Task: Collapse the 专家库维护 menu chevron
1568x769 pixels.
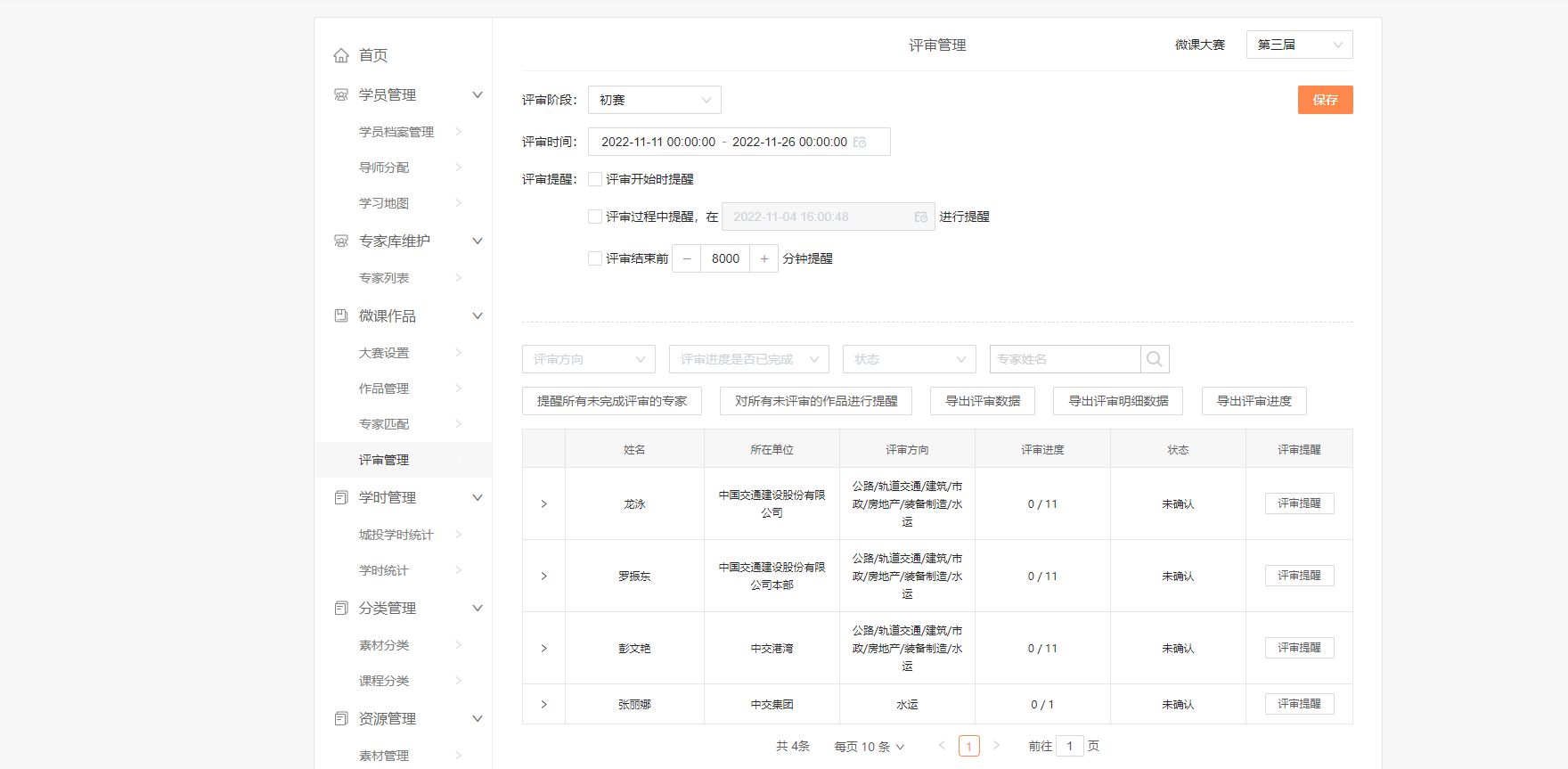Action: coord(478,241)
